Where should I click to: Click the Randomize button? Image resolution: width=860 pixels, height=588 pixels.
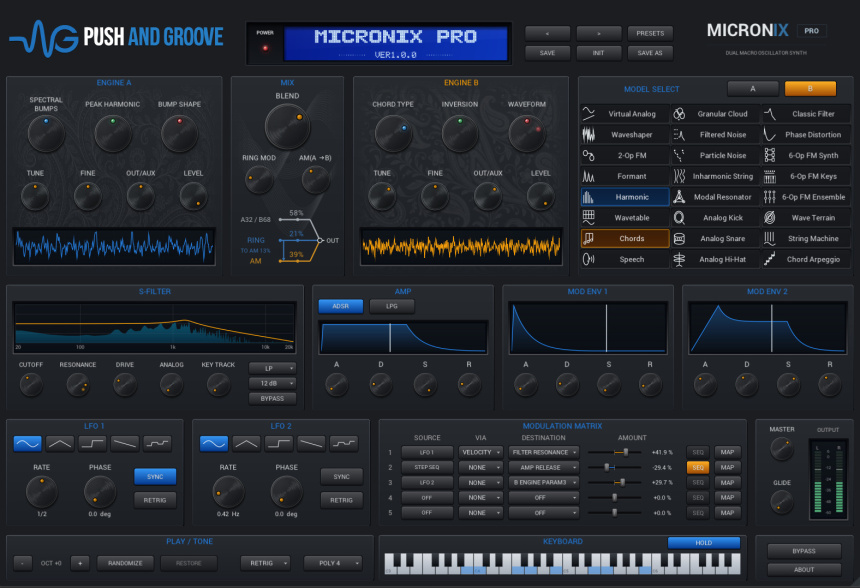[125, 563]
